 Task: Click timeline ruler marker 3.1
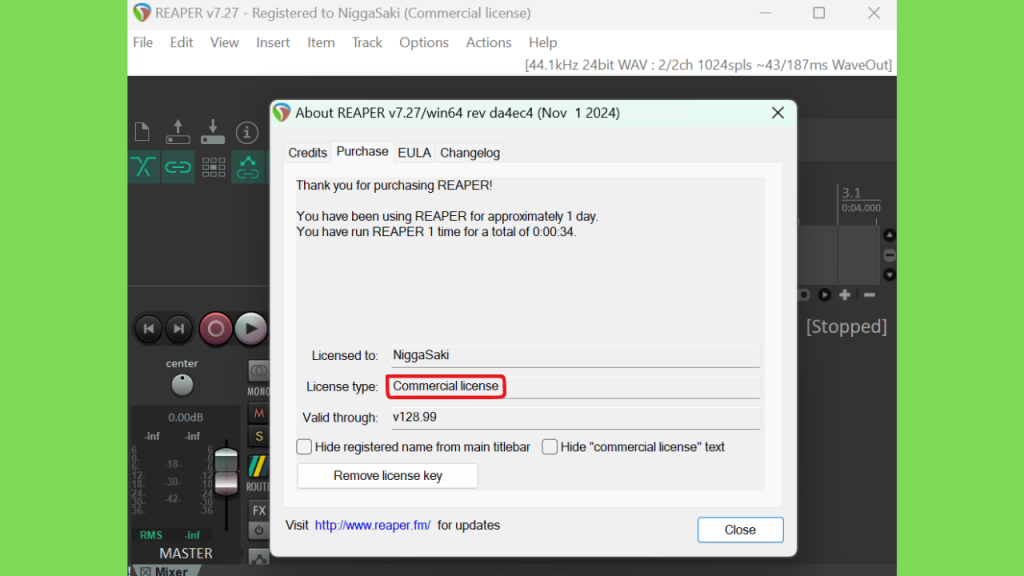point(852,193)
